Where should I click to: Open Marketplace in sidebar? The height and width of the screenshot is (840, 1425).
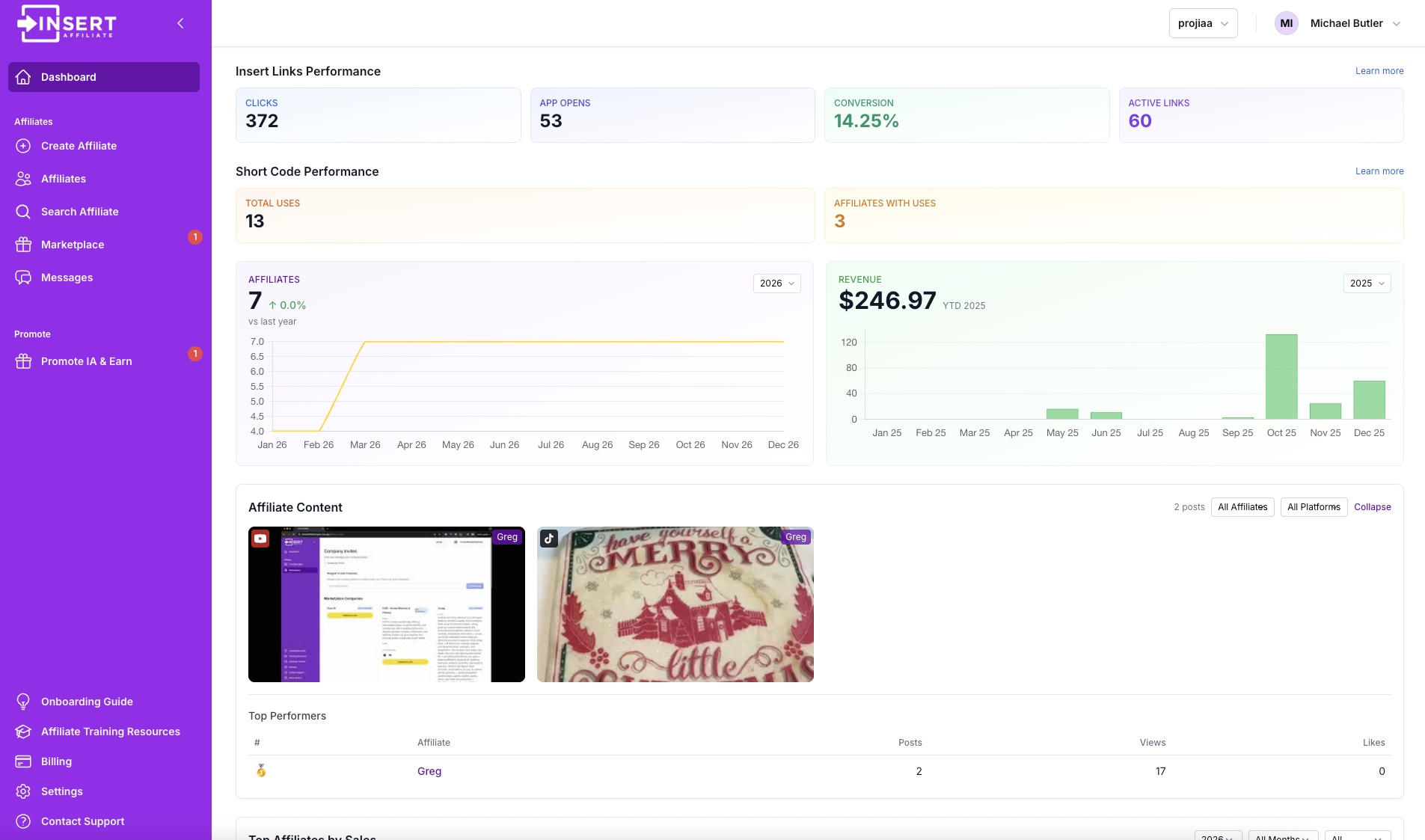104,245
